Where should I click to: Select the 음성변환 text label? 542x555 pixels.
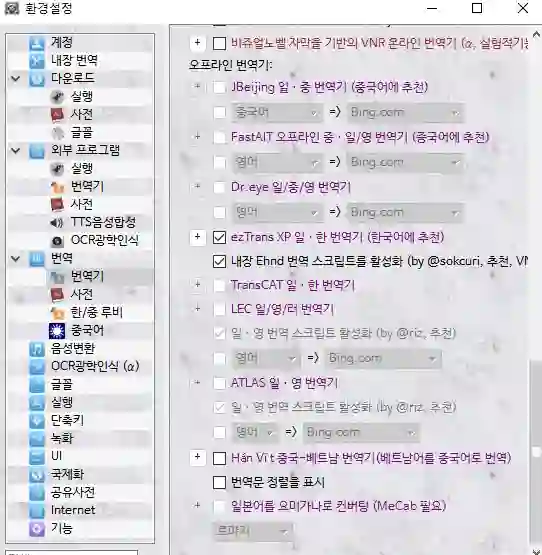[73, 349]
